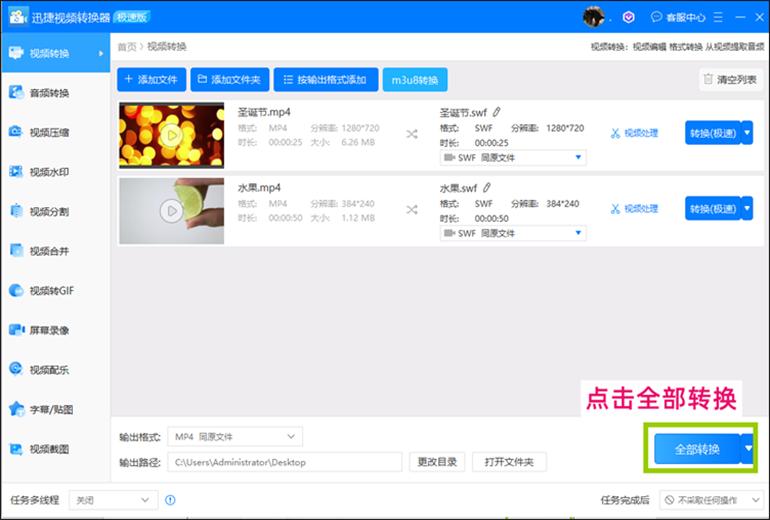Click the m3u8转换 button

click(415, 80)
